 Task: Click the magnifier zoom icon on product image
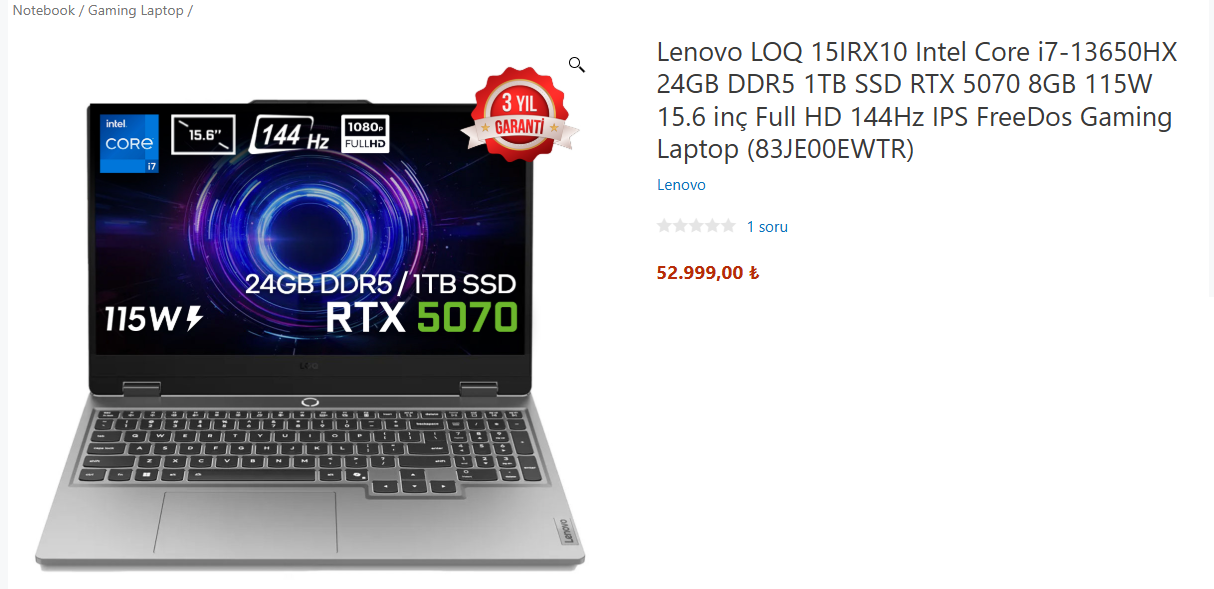(x=576, y=65)
